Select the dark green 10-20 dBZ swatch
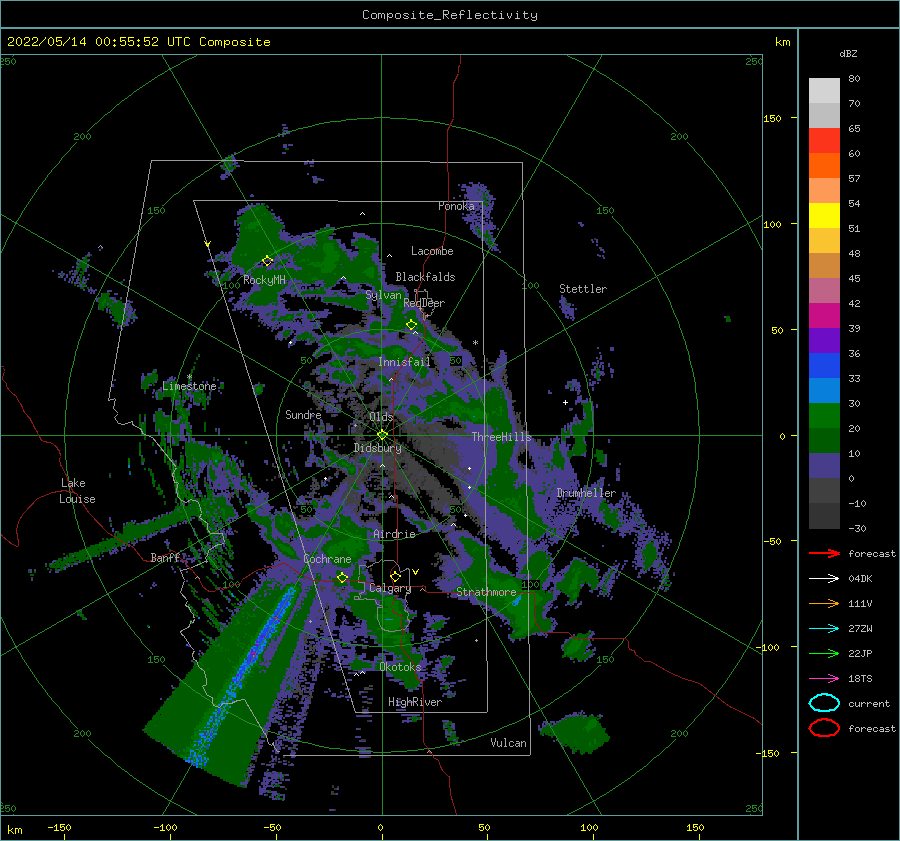900x841 pixels. [824, 440]
